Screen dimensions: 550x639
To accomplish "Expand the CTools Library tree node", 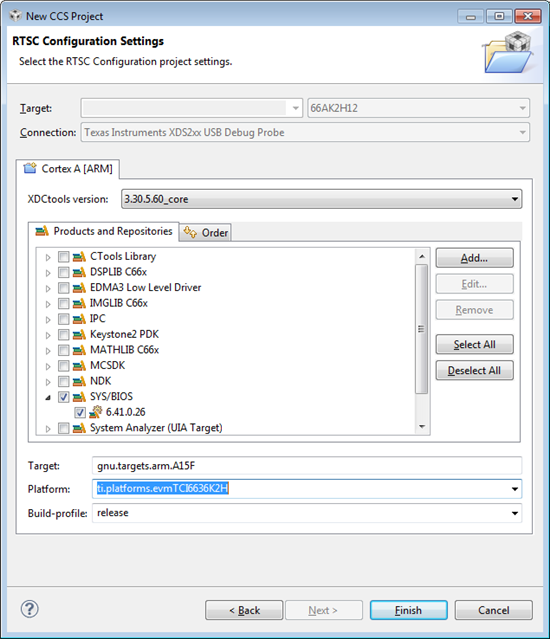I will [x=48, y=257].
